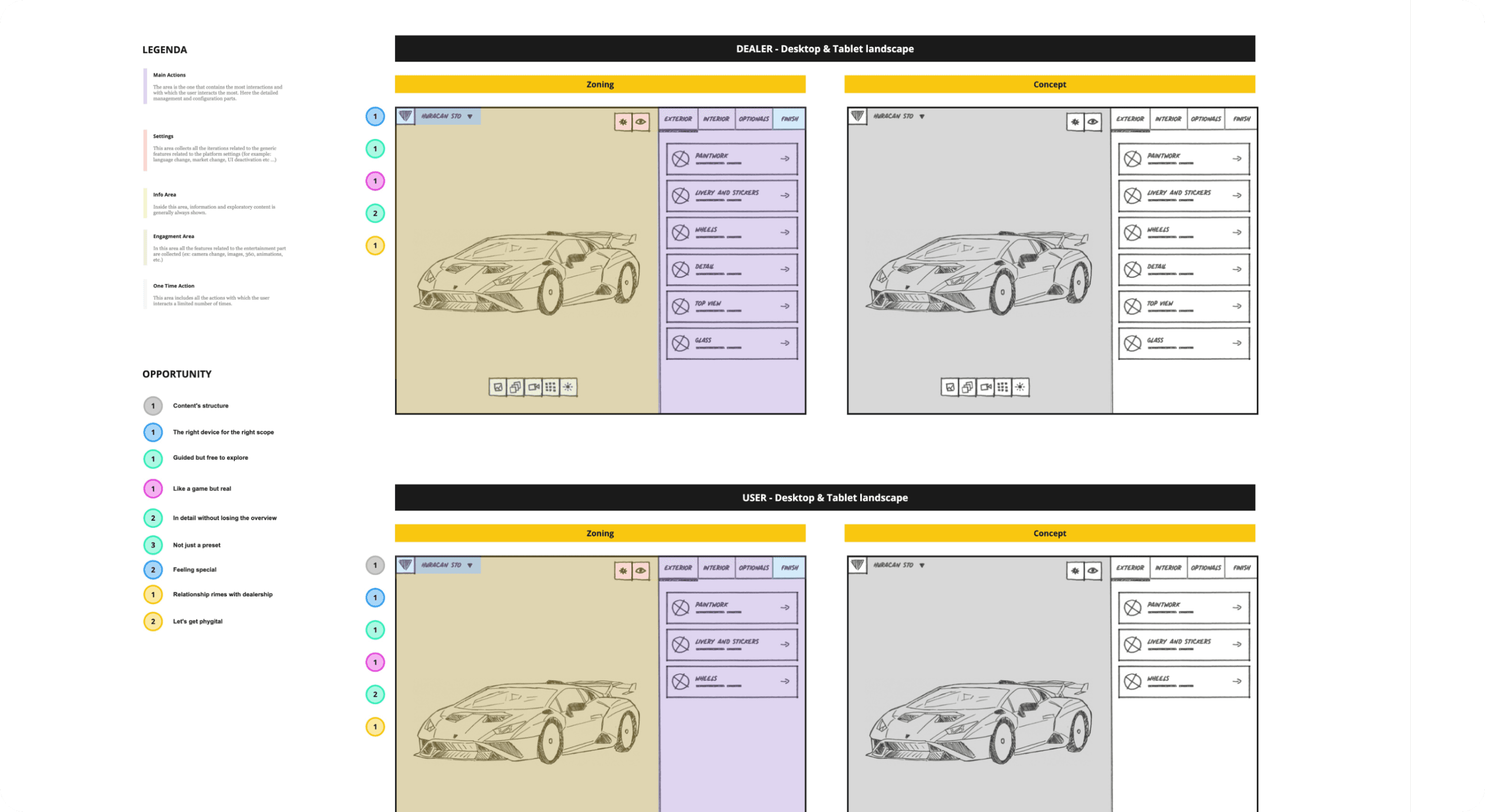Click video camera icon in Dealer Zoning wireframe
Viewport: 1485px width, 812px height.
coord(534,387)
